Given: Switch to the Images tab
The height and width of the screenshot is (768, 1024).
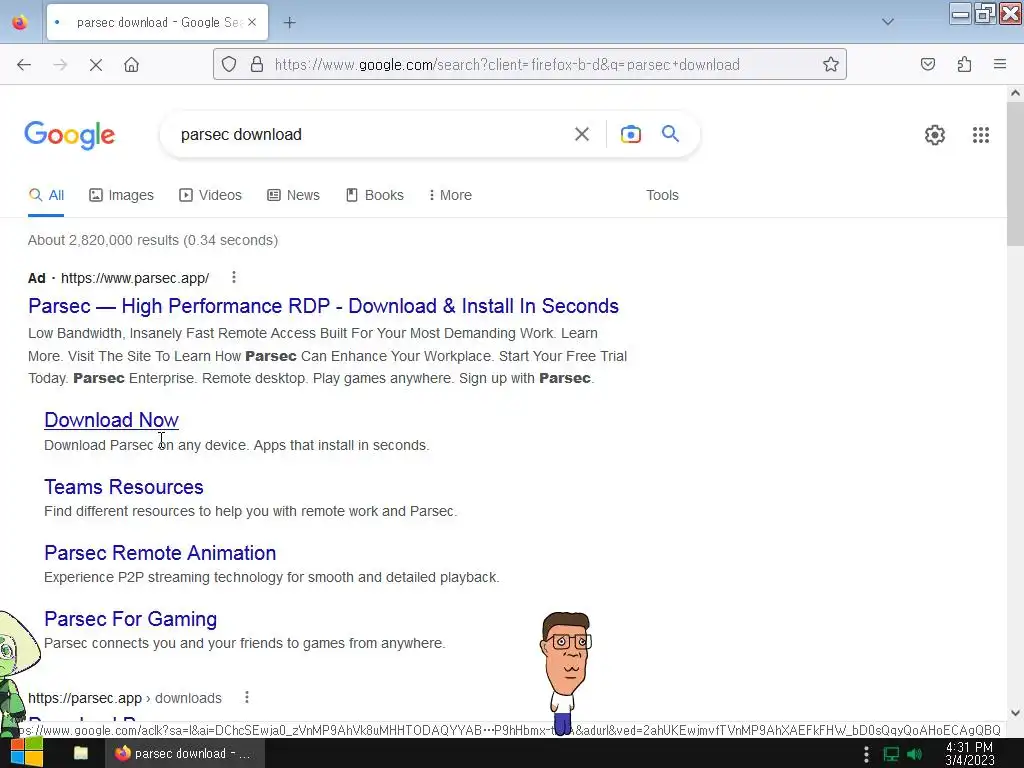Looking at the screenshot, I should coord(121,195).
